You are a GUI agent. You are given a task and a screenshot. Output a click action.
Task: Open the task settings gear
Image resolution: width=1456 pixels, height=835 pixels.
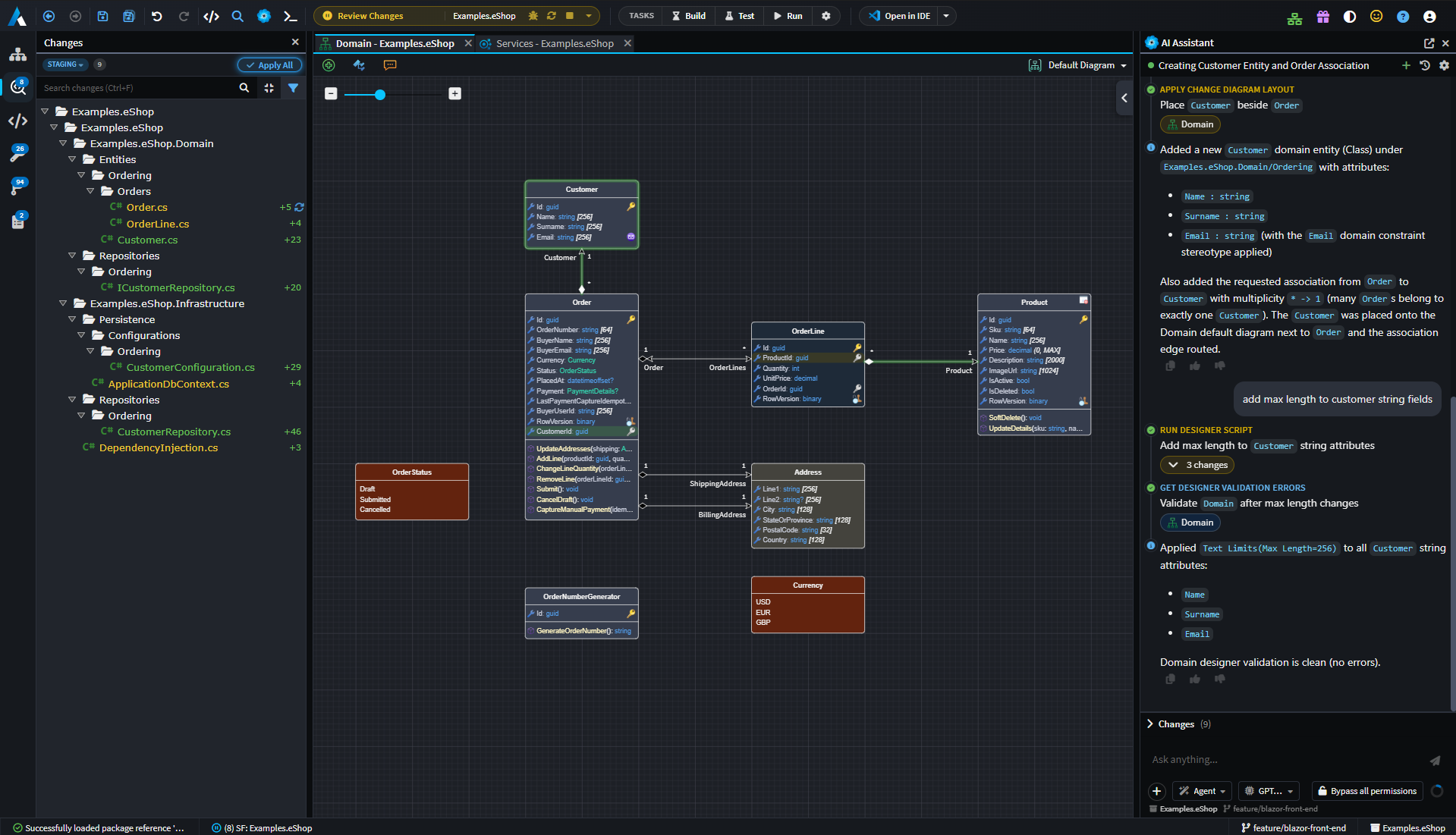tap(826, 16)
